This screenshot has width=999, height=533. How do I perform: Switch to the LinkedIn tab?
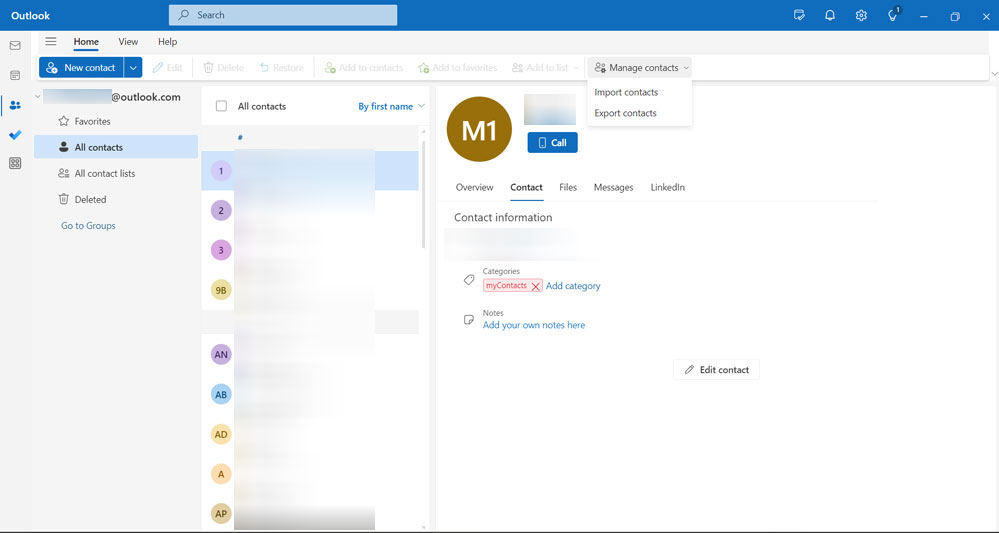coord(667,187)
